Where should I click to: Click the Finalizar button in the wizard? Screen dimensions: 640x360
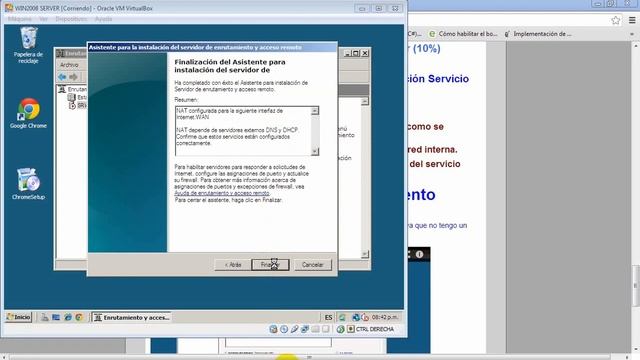pyautogui.click(x=270, y=264)
